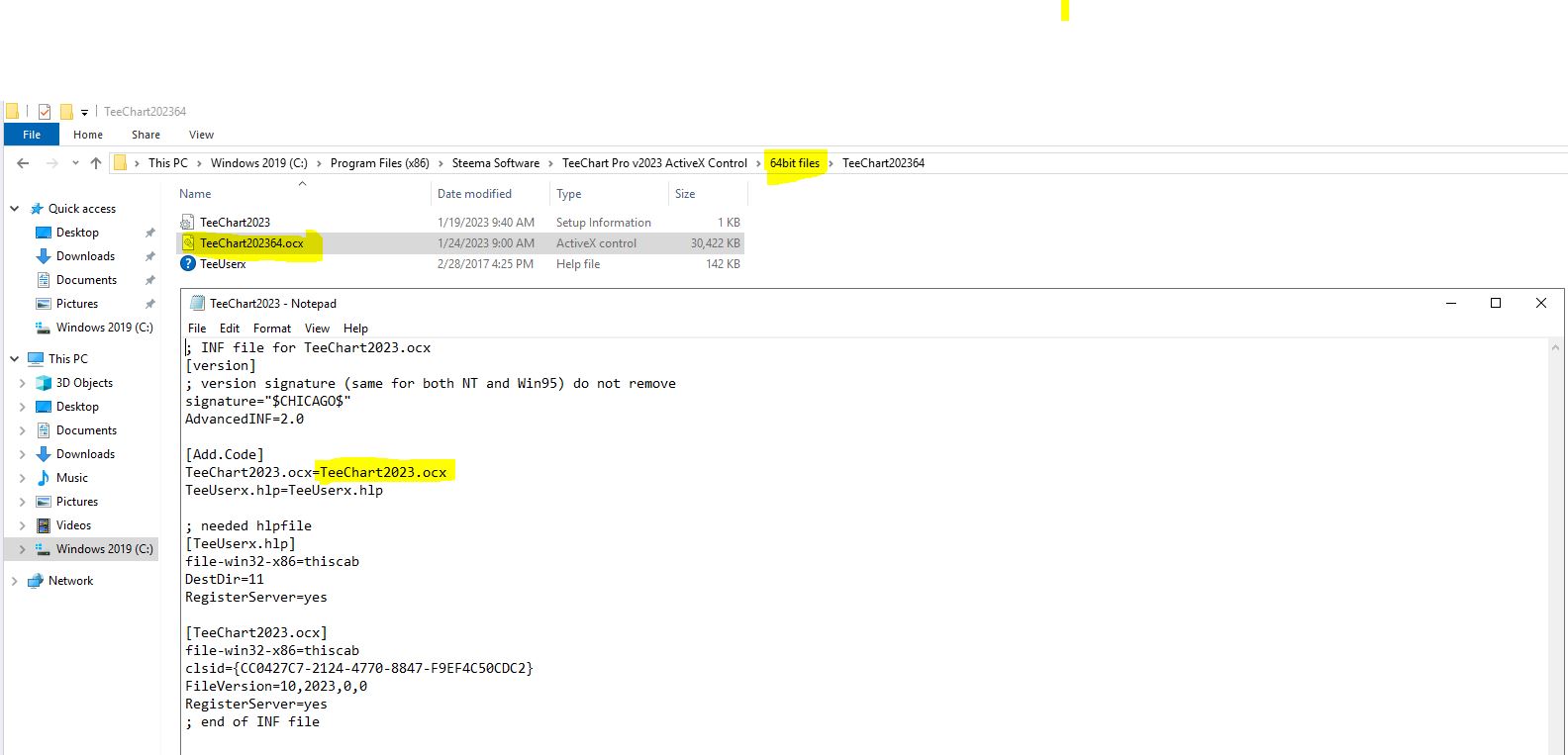Click the TeeChart2023 INF file icon
This screenshot has height=755, width=1568.
(x=187, y=223)
